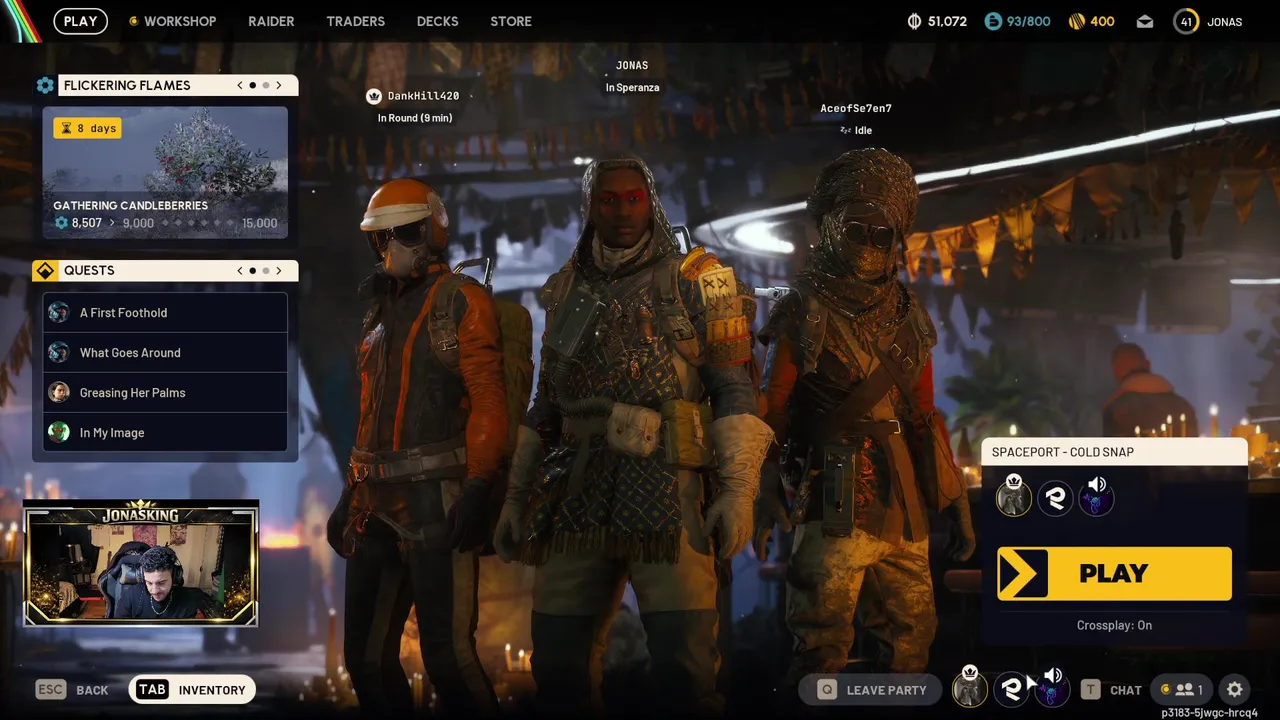This screenshot has height=720, width=1280.
Task: Open the settings gear icon
Action: click(x=1235, y=689)
